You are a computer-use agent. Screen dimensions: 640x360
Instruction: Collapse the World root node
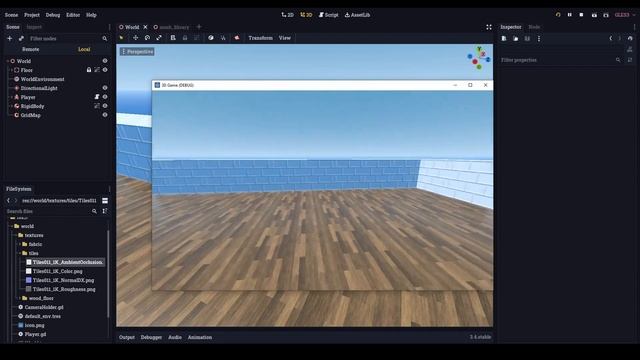point(7,61)
